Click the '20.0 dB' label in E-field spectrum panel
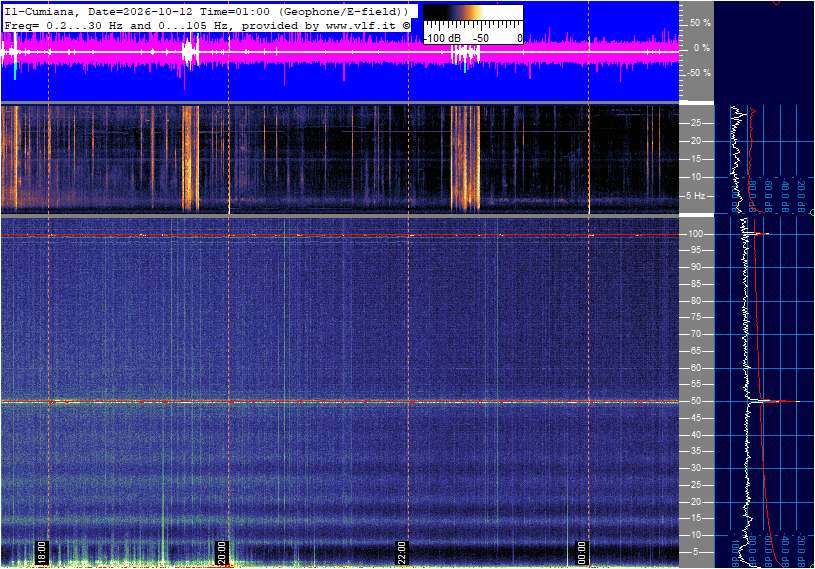 (802, 551)
